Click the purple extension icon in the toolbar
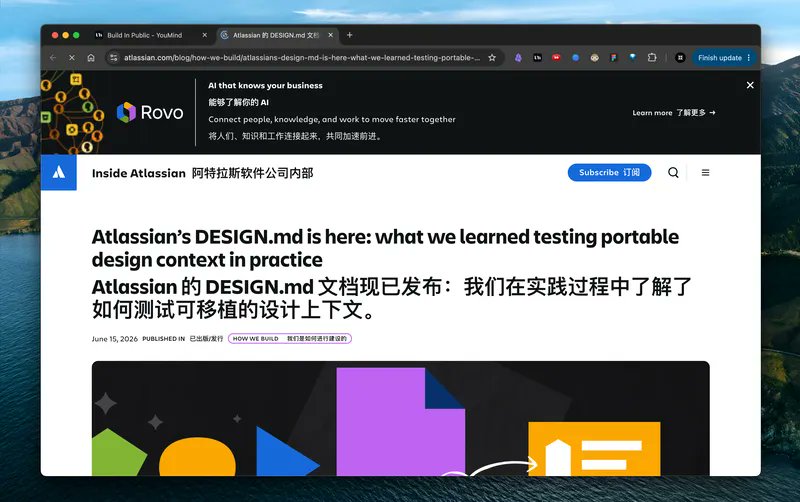This screenshot has height=502, width=800. point(518,58)
